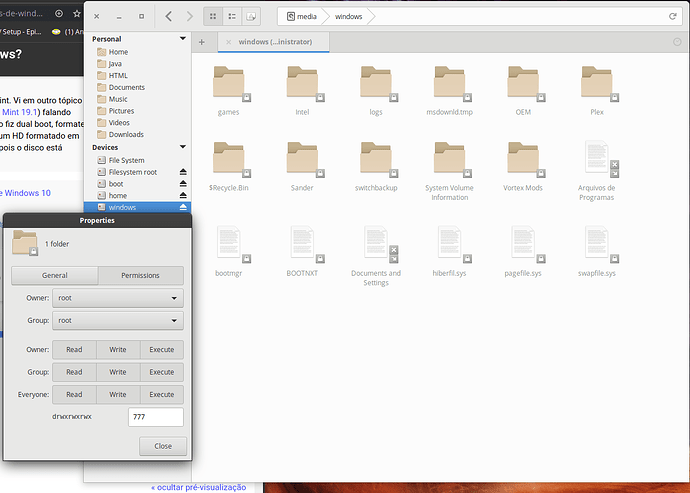Close the Properties dialog
Viewport: 690px width, 493px height.
[163, 446]
